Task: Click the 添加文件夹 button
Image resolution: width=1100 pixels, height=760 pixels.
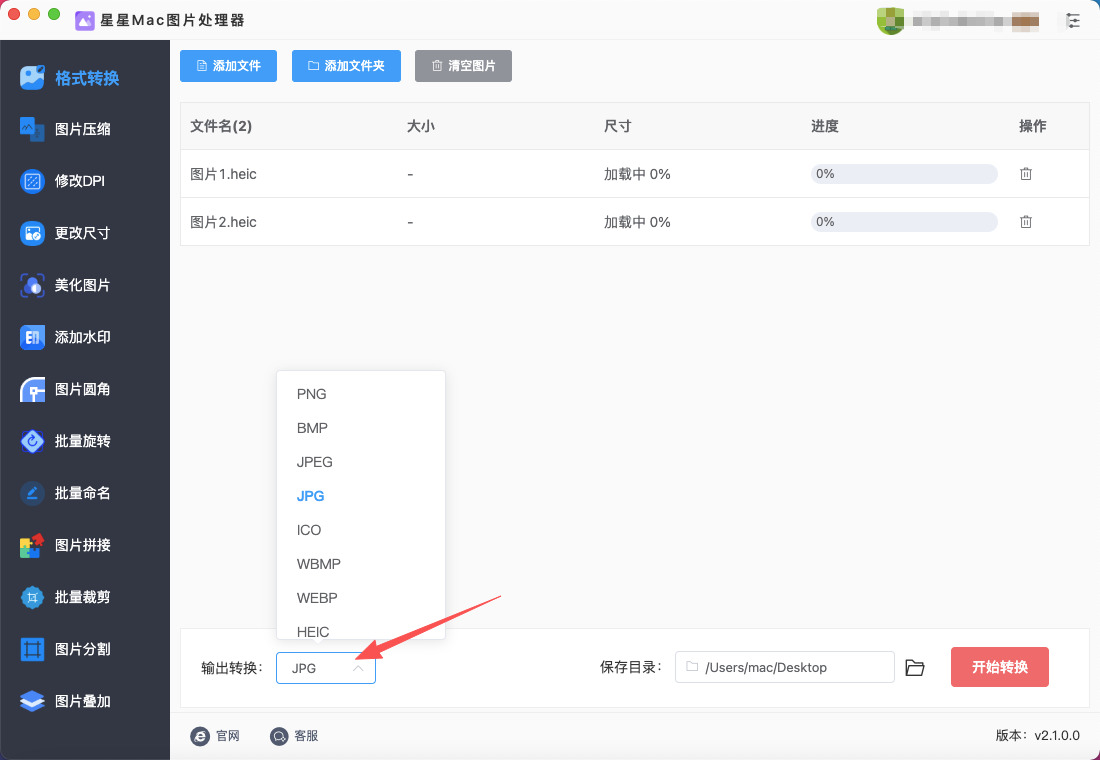Action: (x=347, y=66)
